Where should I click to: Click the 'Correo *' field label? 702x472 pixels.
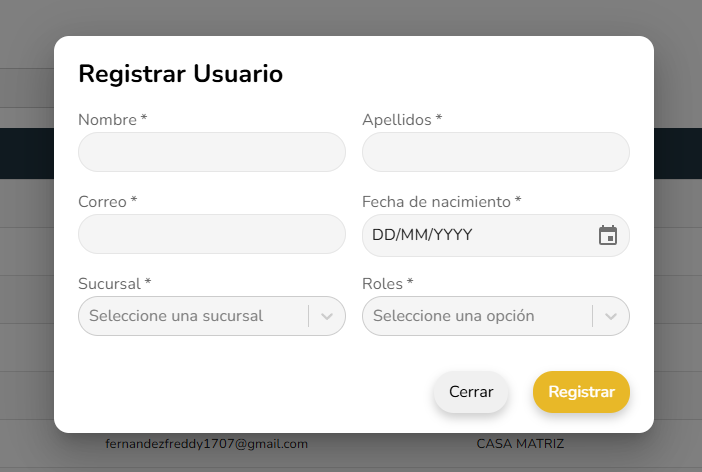pyautogui.click(x=108, y=202)
